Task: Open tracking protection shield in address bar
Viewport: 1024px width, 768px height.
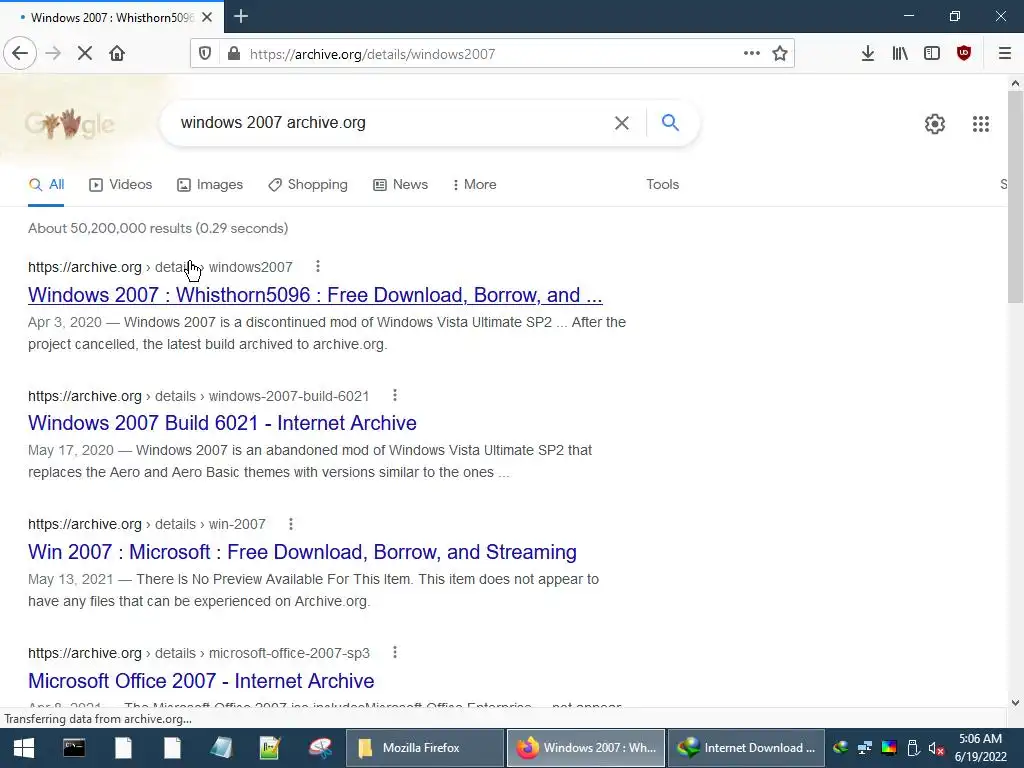Action: point(205,54)
